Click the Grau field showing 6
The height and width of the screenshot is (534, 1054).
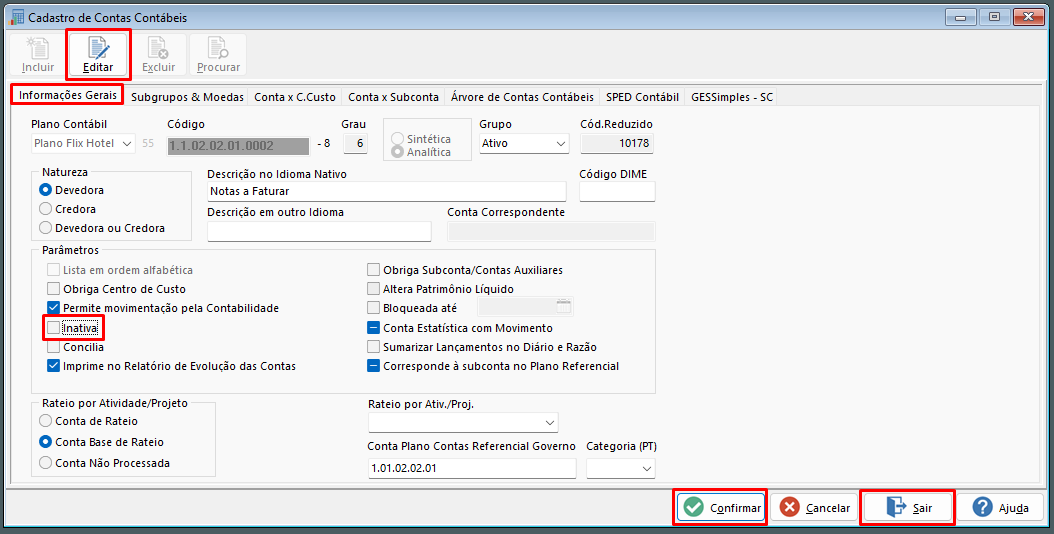click(x=356, y=143)
